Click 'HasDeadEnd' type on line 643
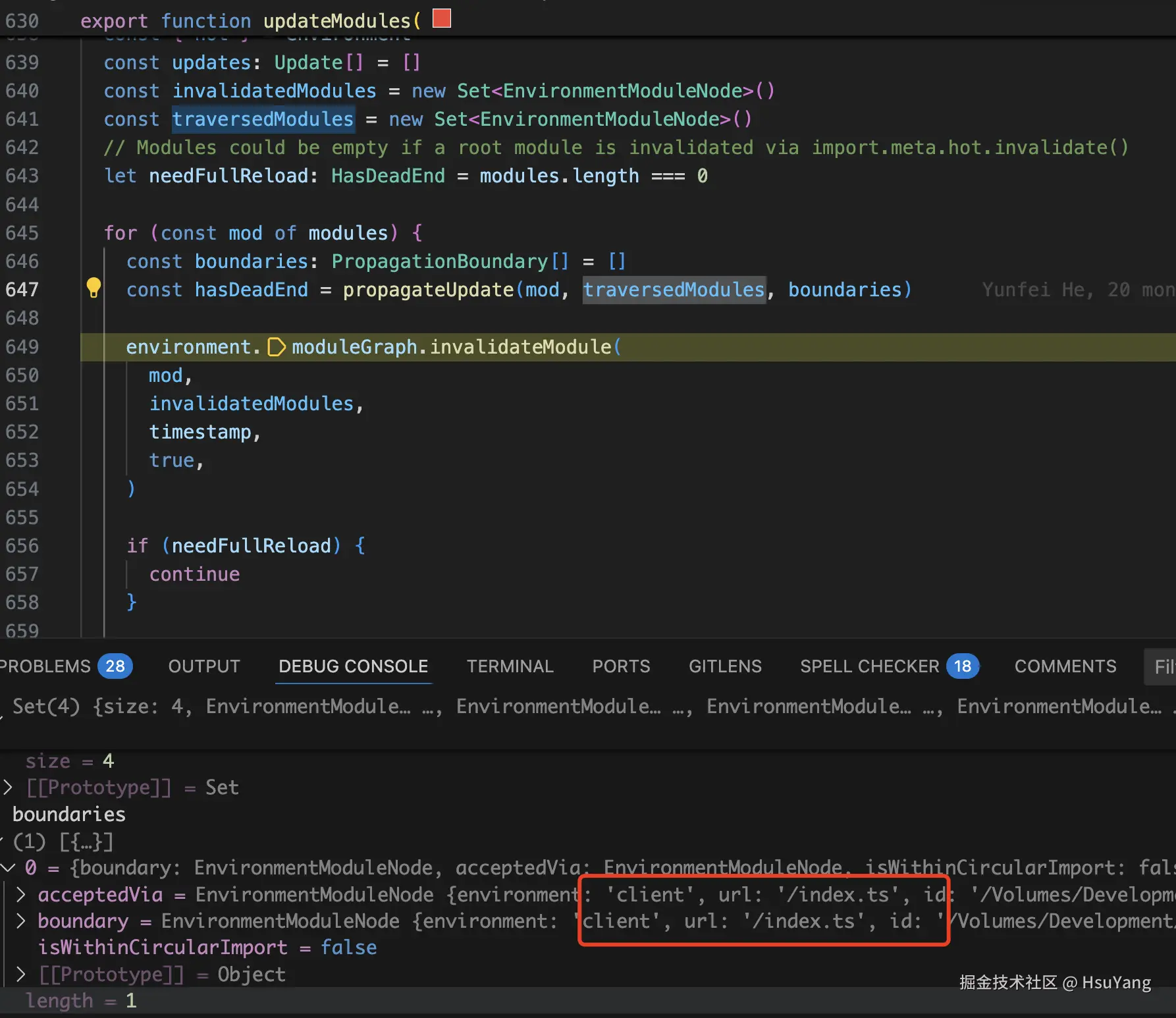 point(388,176)
